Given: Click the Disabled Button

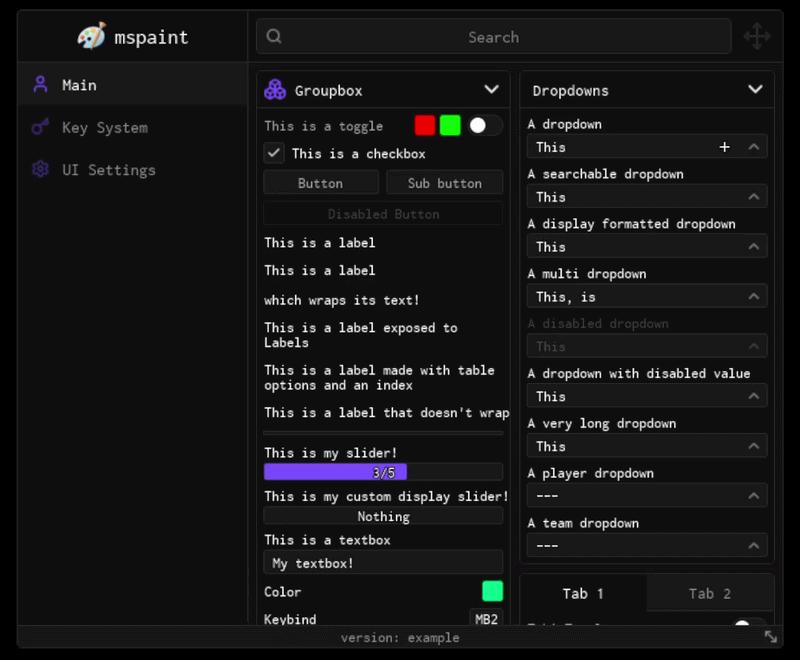Looking at the screenshot, I should 383,214.
